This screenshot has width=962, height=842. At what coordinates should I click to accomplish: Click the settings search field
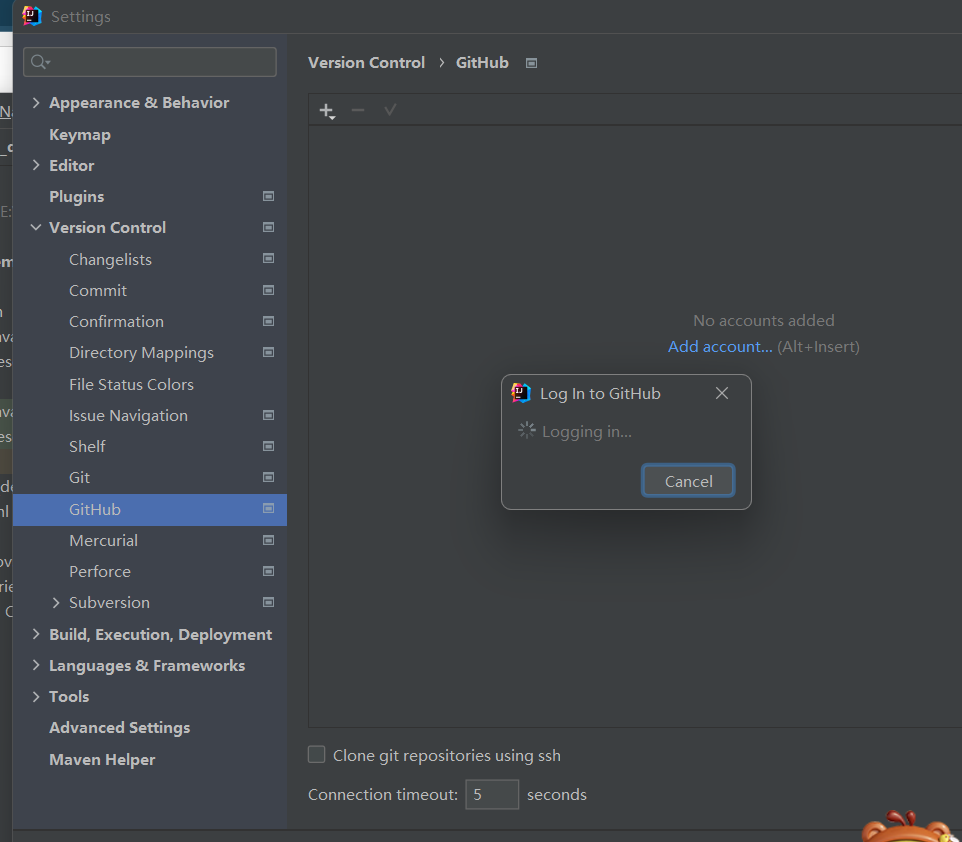pyautogui.click(x=150, y=62)
